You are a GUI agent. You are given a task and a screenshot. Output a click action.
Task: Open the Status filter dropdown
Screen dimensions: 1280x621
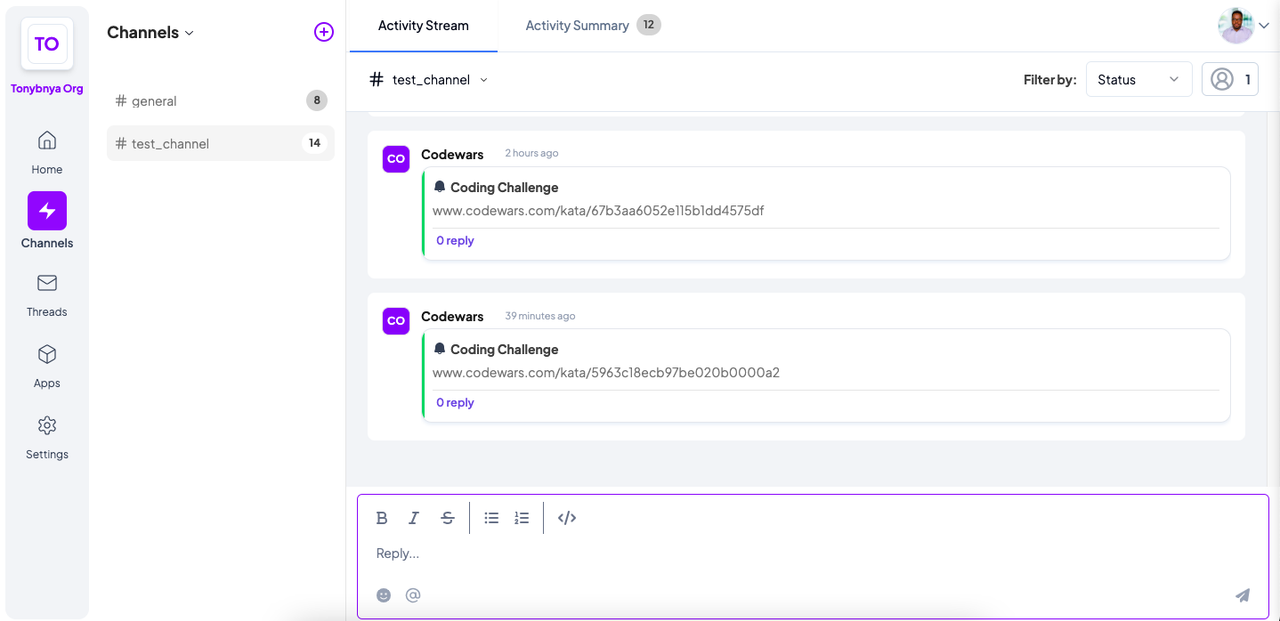coord(1139,80)
